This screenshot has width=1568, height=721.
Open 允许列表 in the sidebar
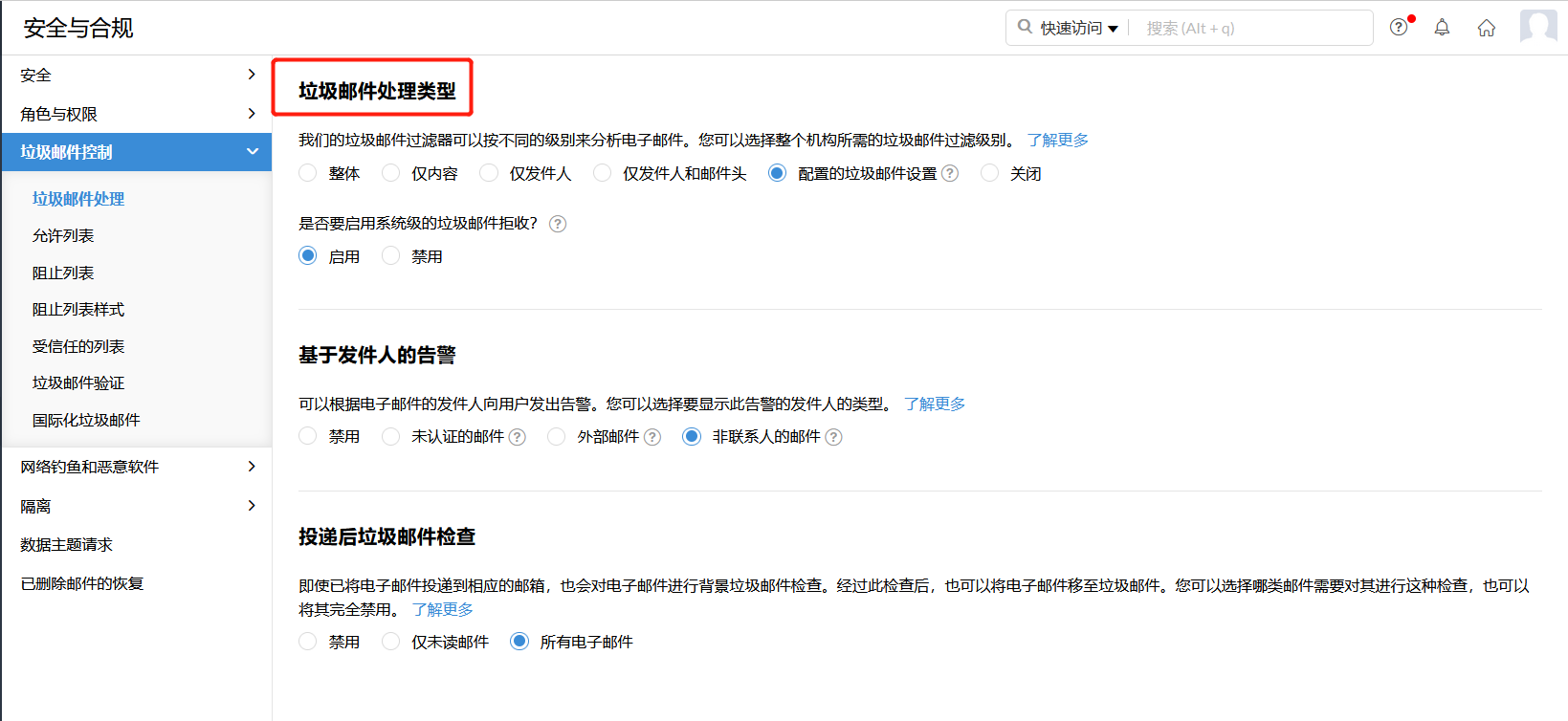coord(63,236)
